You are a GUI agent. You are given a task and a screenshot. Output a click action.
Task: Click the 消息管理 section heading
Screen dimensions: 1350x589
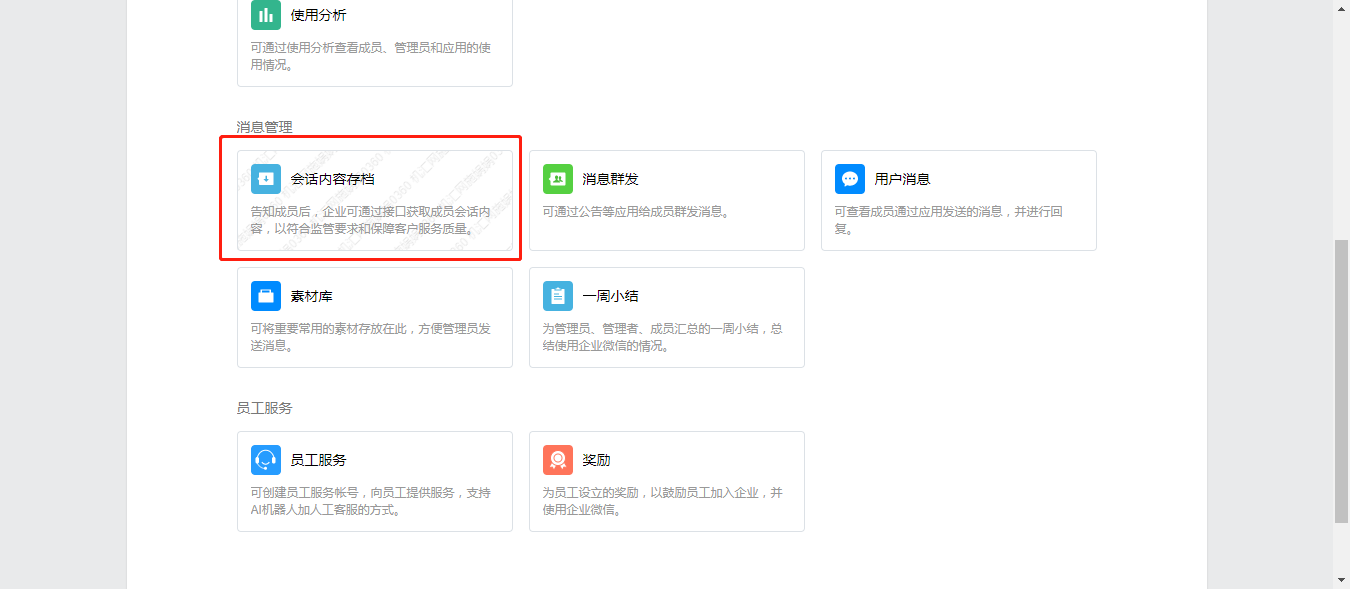click(264, 127)
